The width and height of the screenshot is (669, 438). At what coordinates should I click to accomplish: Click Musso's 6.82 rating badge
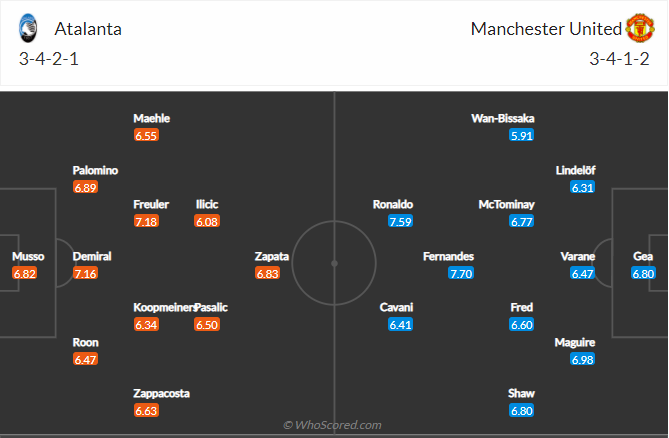pos(24,273)
